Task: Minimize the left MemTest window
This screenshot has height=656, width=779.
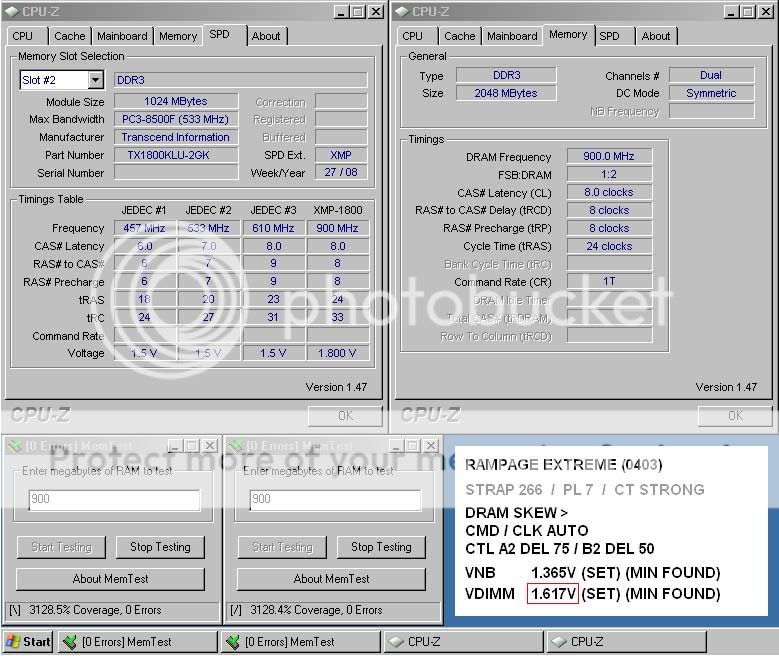Action: click(174, 446)
